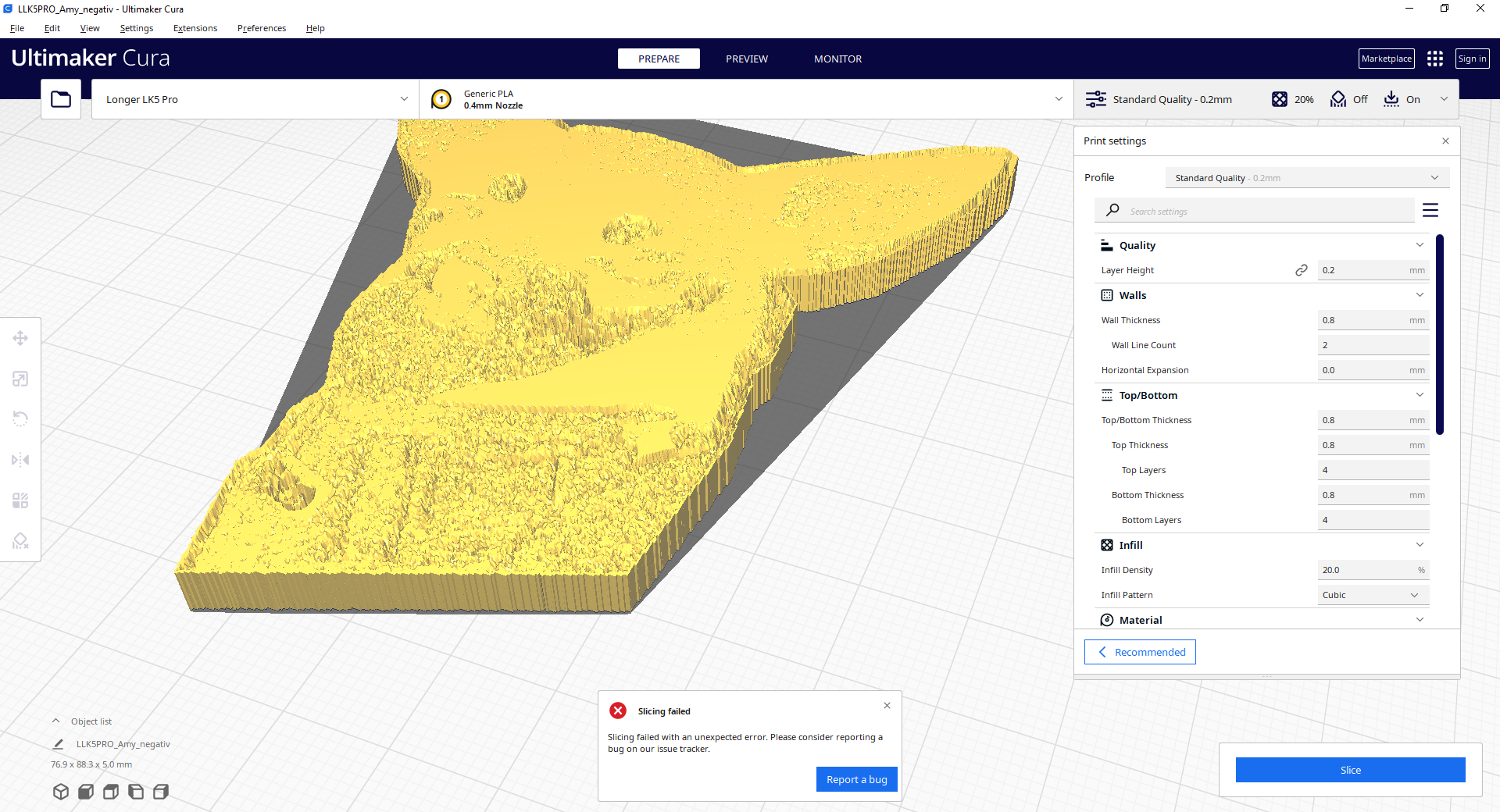The image size is (1500, 812).
Task: Toggle build plate adhesion setting
Action: 1402,99
